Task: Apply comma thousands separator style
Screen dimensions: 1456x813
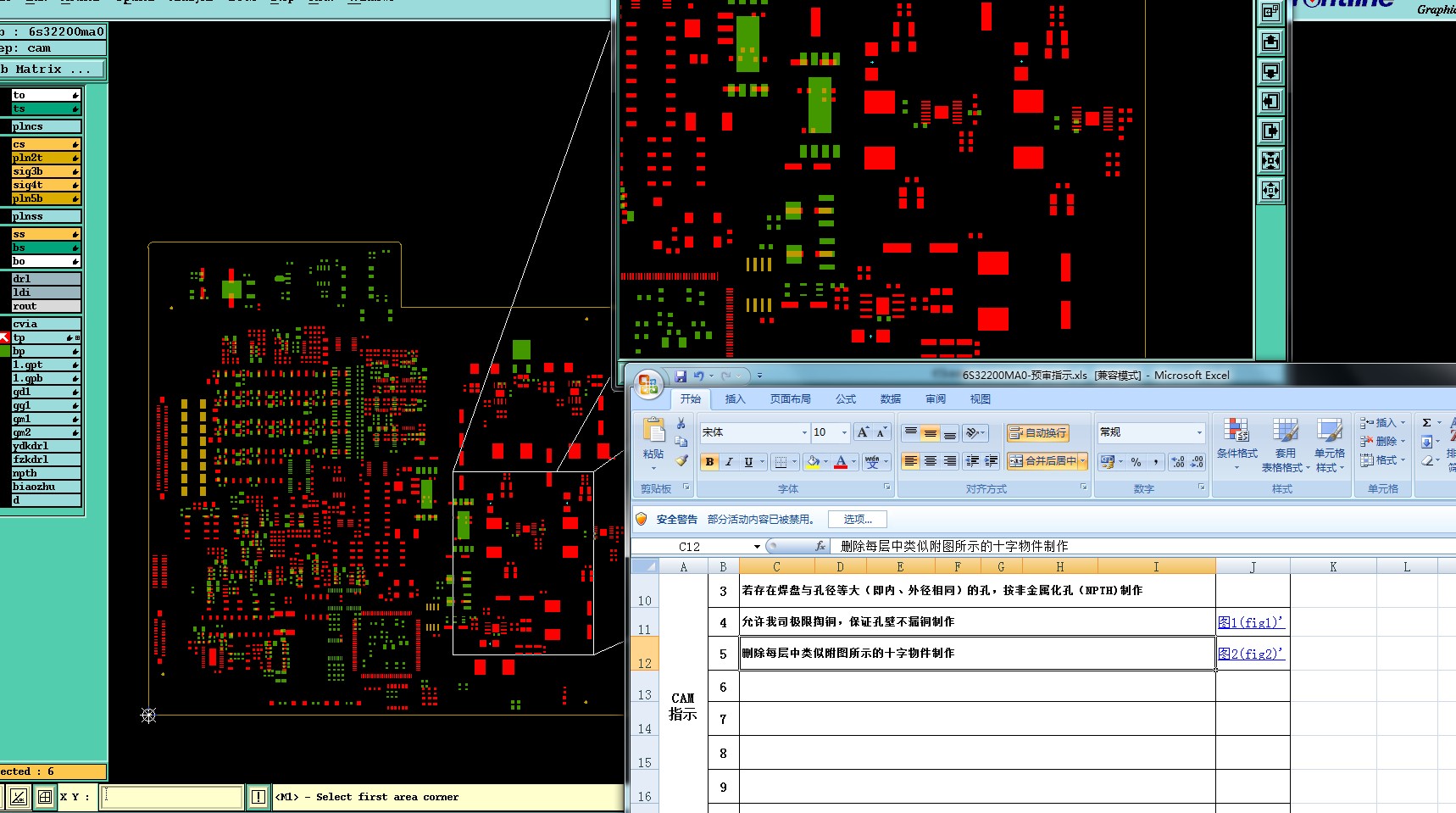Action: click(1156, 462)
